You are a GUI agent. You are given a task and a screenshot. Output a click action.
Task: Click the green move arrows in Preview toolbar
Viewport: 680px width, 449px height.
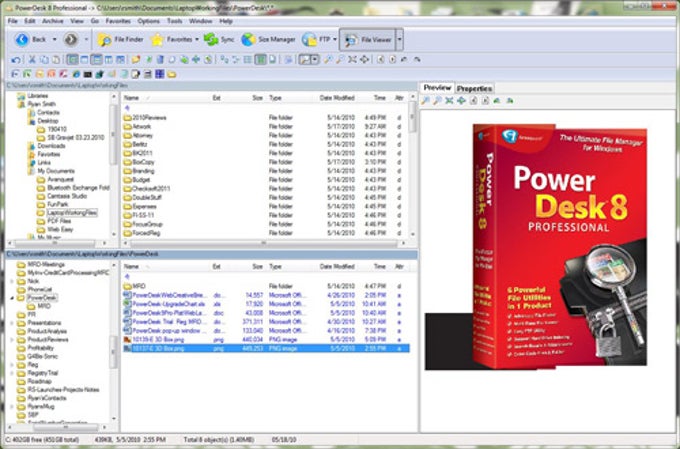click(x=461, y=101)
